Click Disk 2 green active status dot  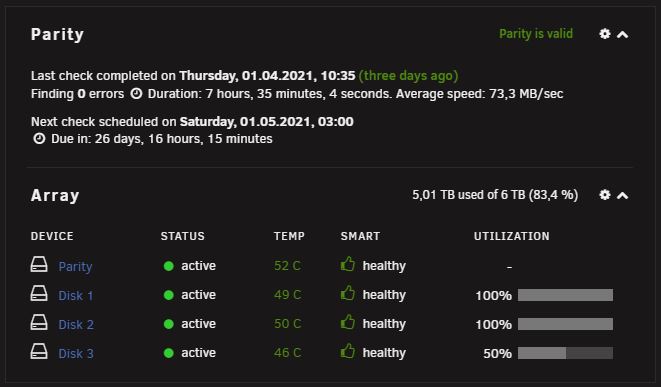(169, 324)
